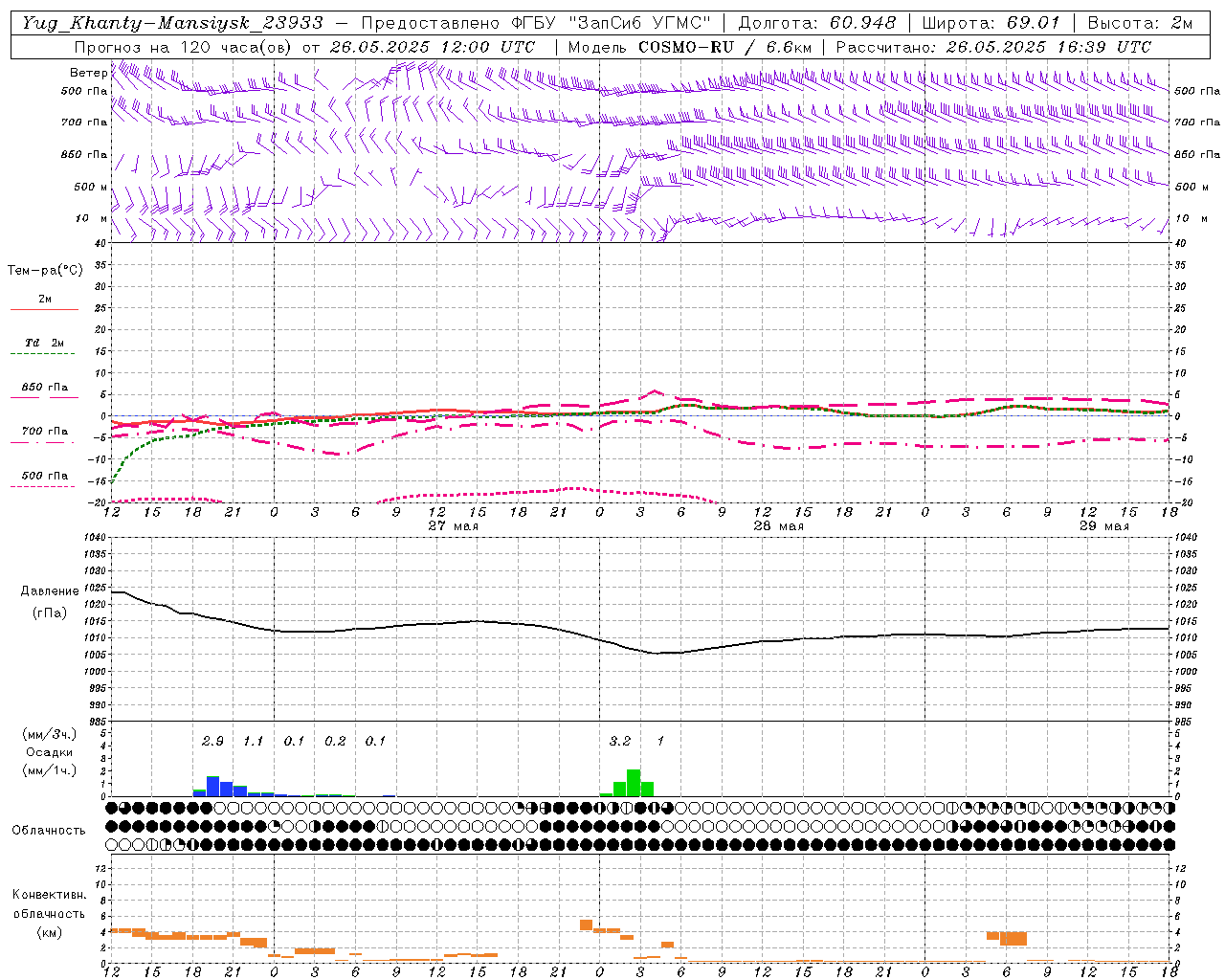Click the 28 мая date label
The image size is (1225, 980).
pos(779,526)
